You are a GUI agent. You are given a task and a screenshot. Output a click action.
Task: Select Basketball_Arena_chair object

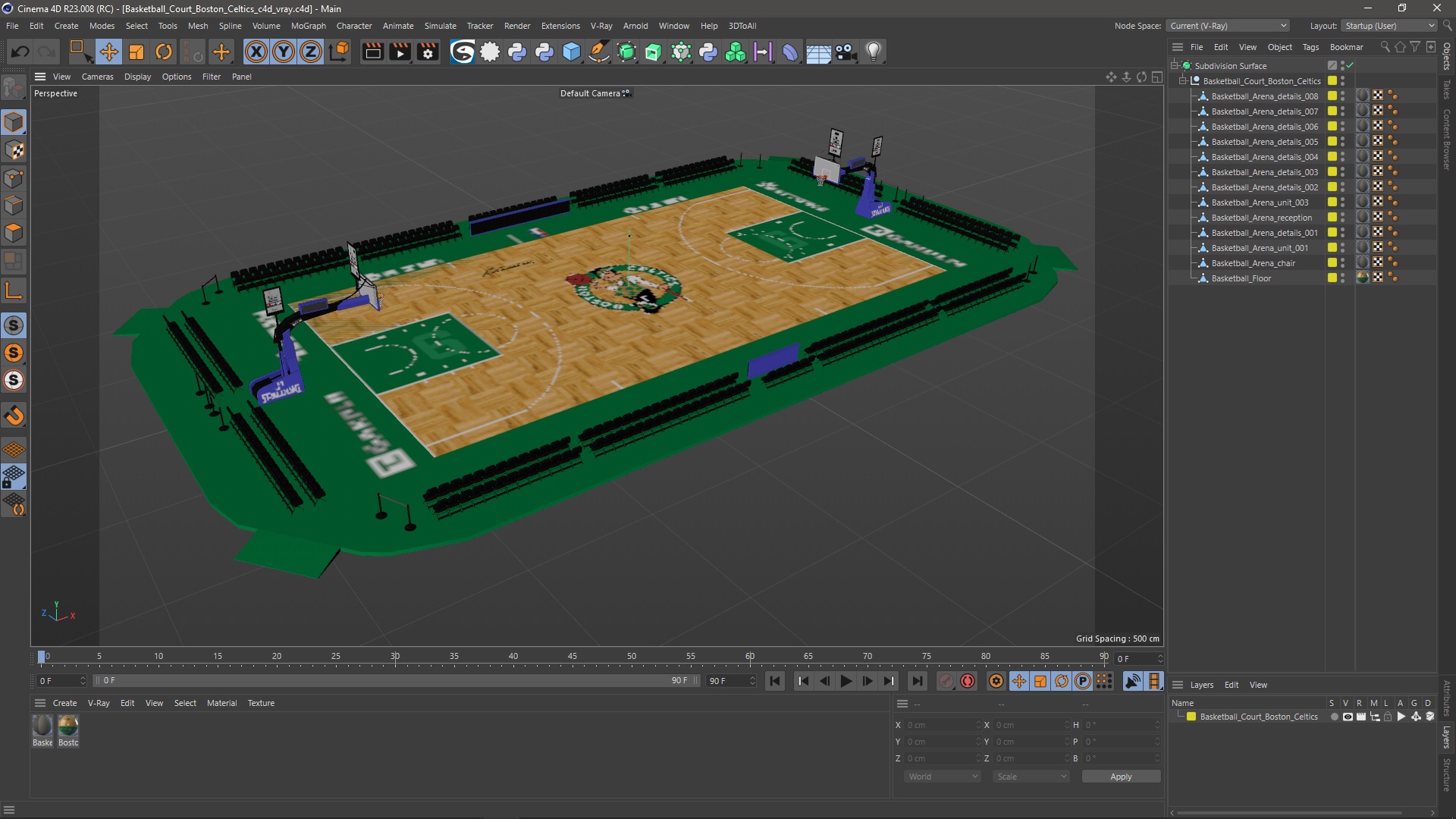click(x=1253, y=263)
